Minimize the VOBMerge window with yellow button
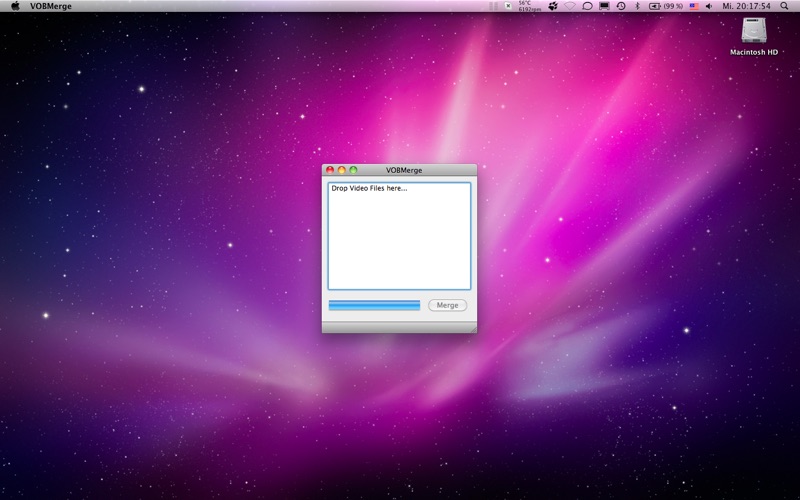Screen dimensions: 800x500 pos(342,170)
